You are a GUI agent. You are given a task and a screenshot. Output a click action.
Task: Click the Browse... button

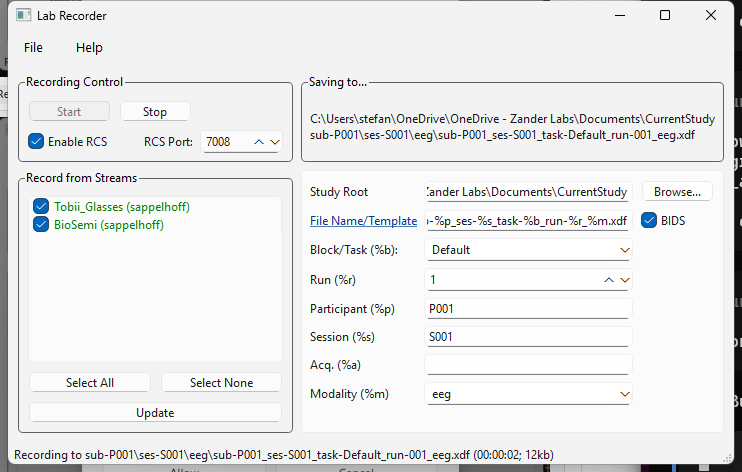point(677,192)
